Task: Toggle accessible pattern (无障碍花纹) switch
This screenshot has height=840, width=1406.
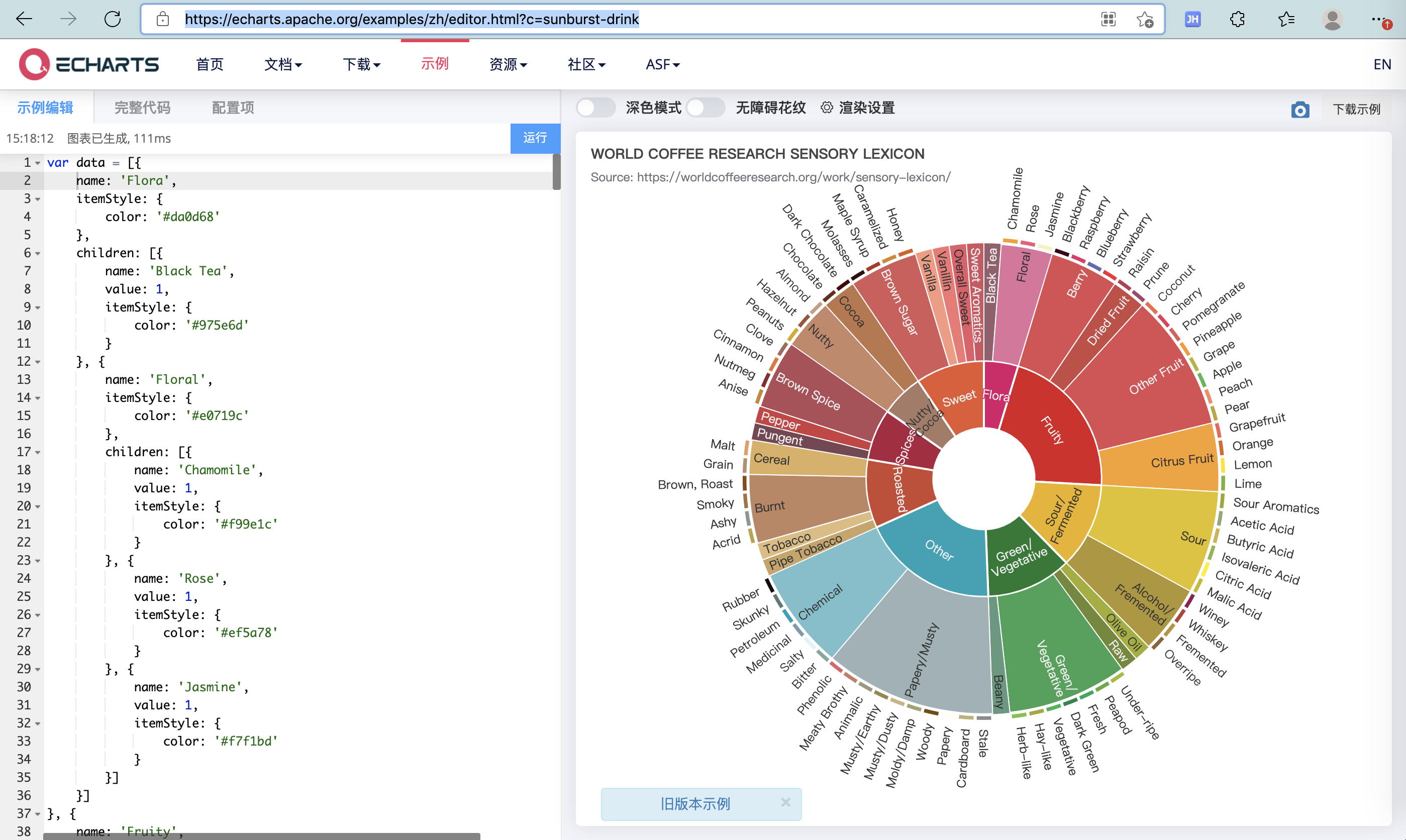Action: point(705,108)
